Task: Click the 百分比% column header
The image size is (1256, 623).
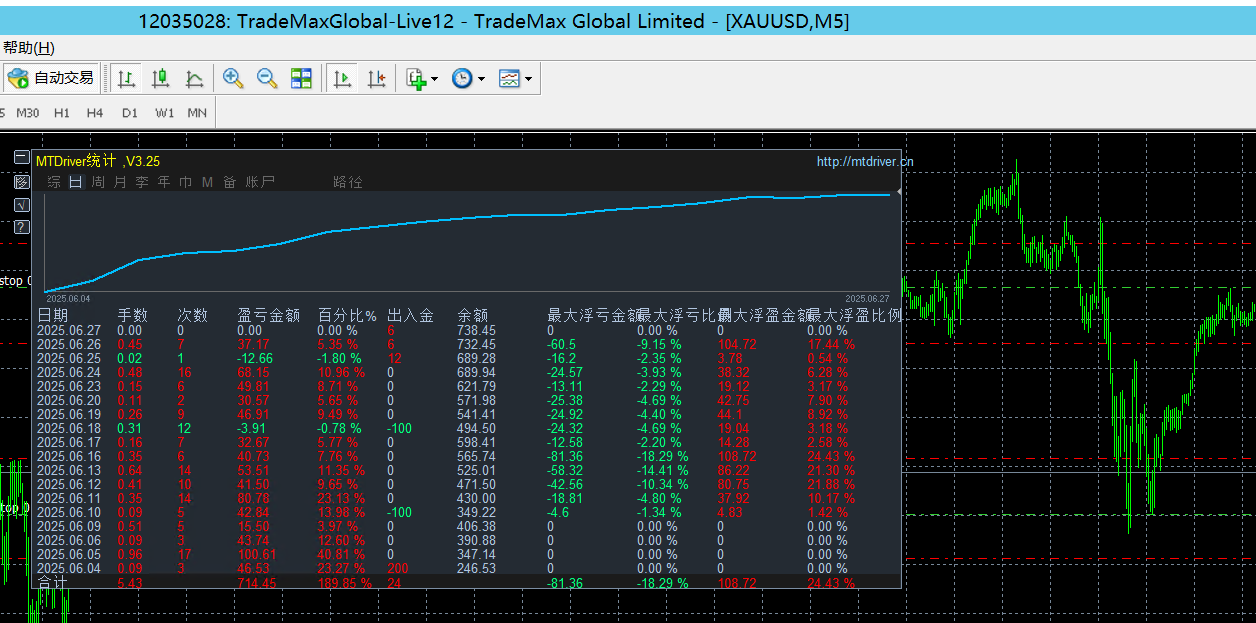Action: click(347, 315)
